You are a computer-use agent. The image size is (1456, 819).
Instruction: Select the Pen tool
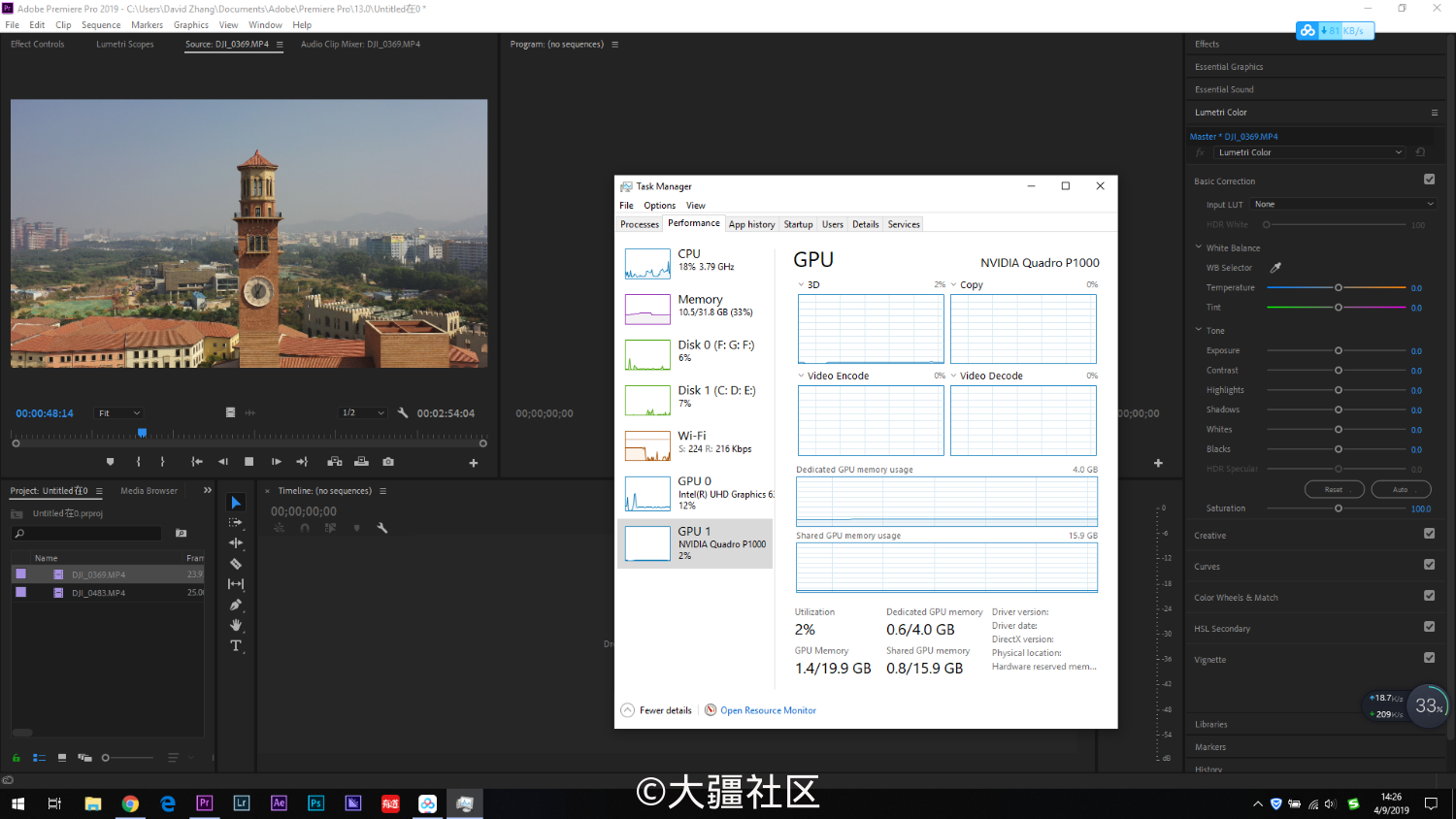pos(236,605)
